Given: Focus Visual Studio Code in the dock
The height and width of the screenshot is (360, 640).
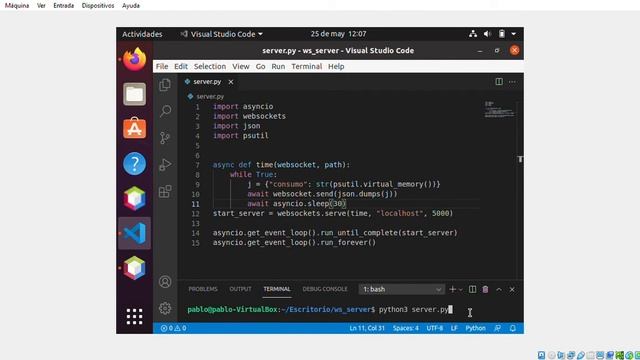Looking at the screenshot, I should 134,233.
